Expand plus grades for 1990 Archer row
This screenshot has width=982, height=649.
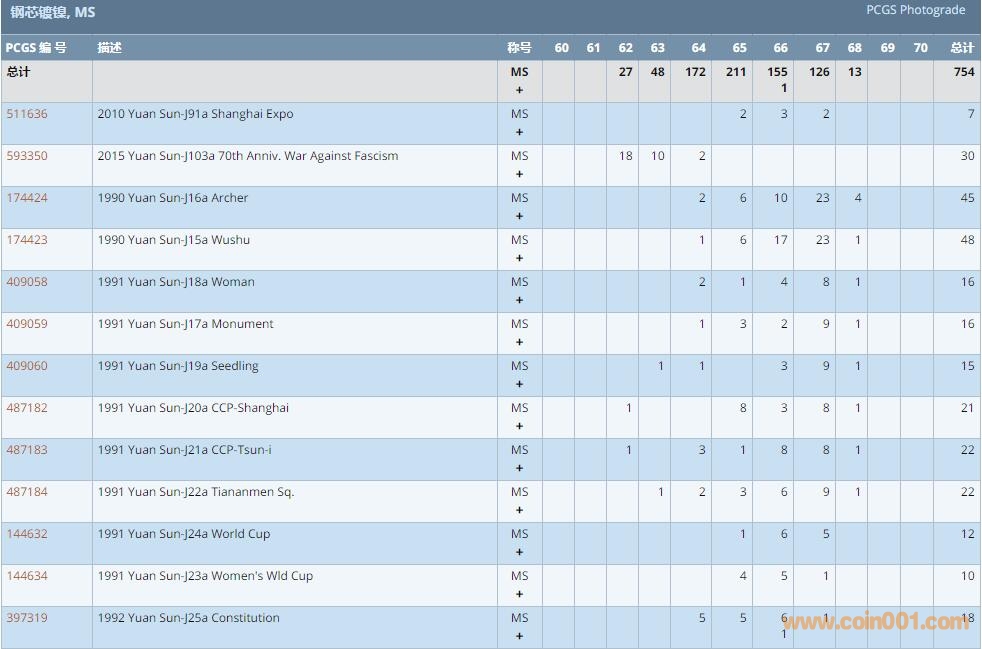519,216
